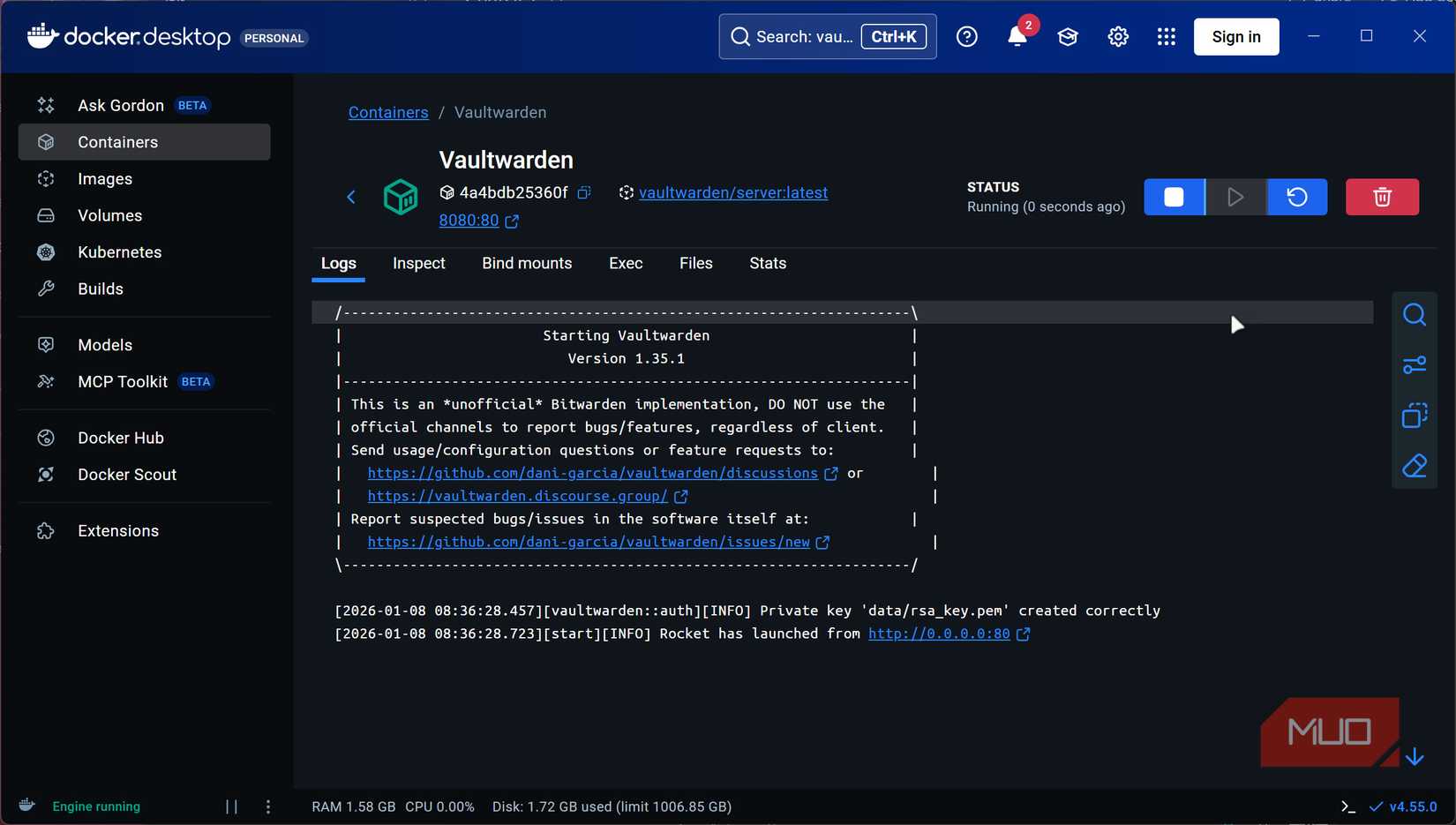The width and height of the screenshot is (1456, 825).
Task: Copy logs using the copy icon
Action: coord(1415,416)
